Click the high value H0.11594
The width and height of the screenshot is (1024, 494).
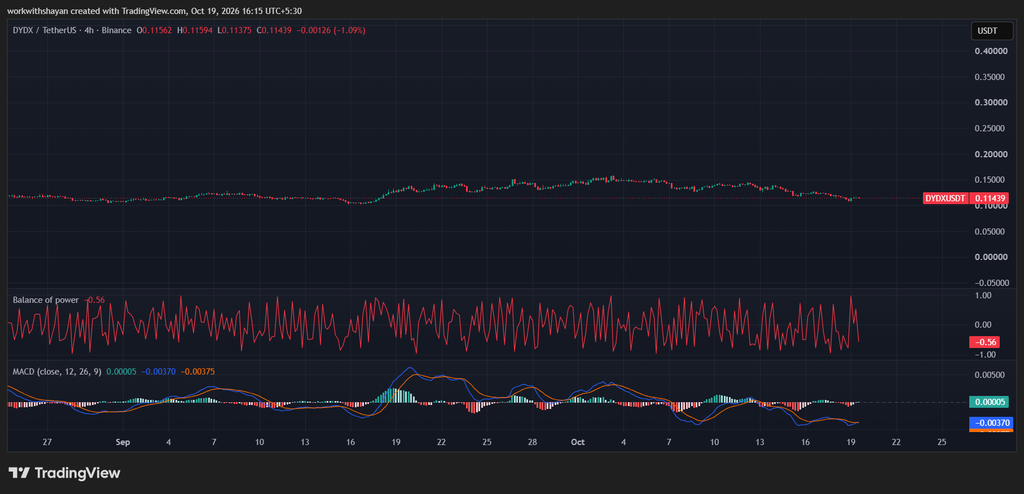click(x=196, y=31)
